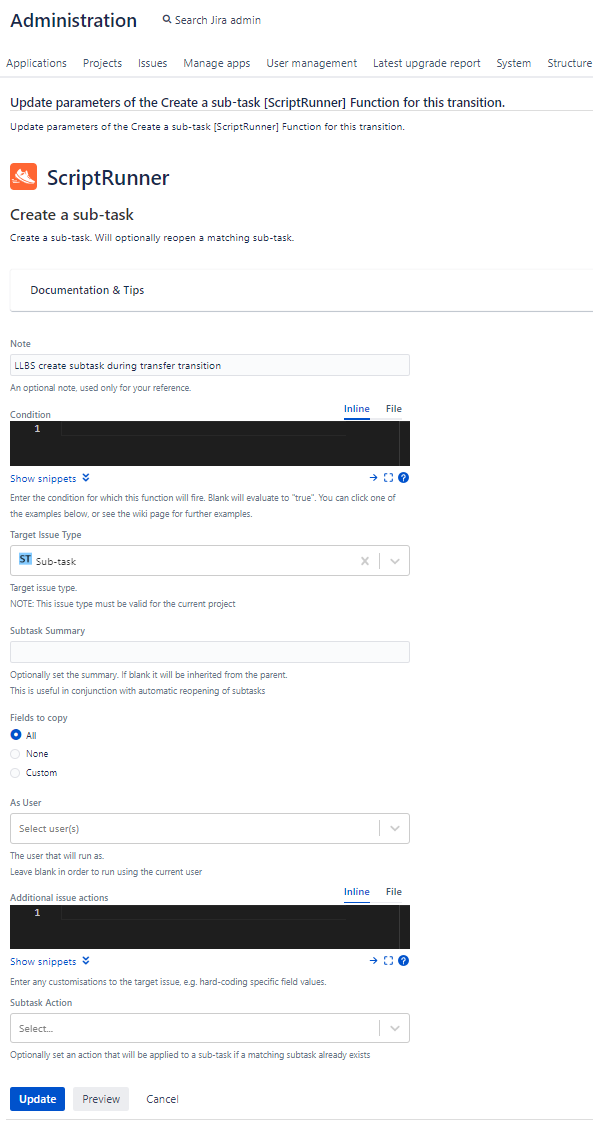Viewport: 593px width, 1130px height.
Task: Switch Additional issue actions to Inline tab
Action: coord(357,892)
